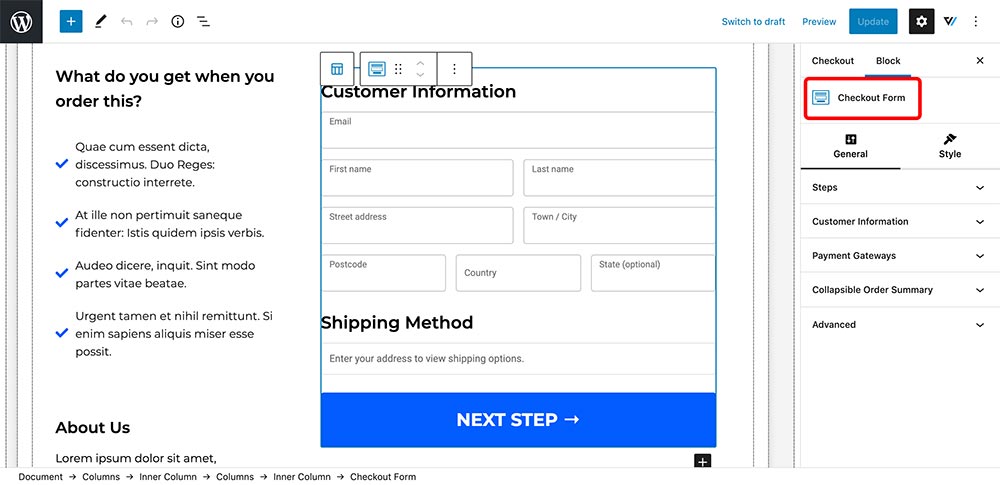Viewport: 1000px width, 485px height.
Task: Open the block inserter plus button
Action: (71, 22)
